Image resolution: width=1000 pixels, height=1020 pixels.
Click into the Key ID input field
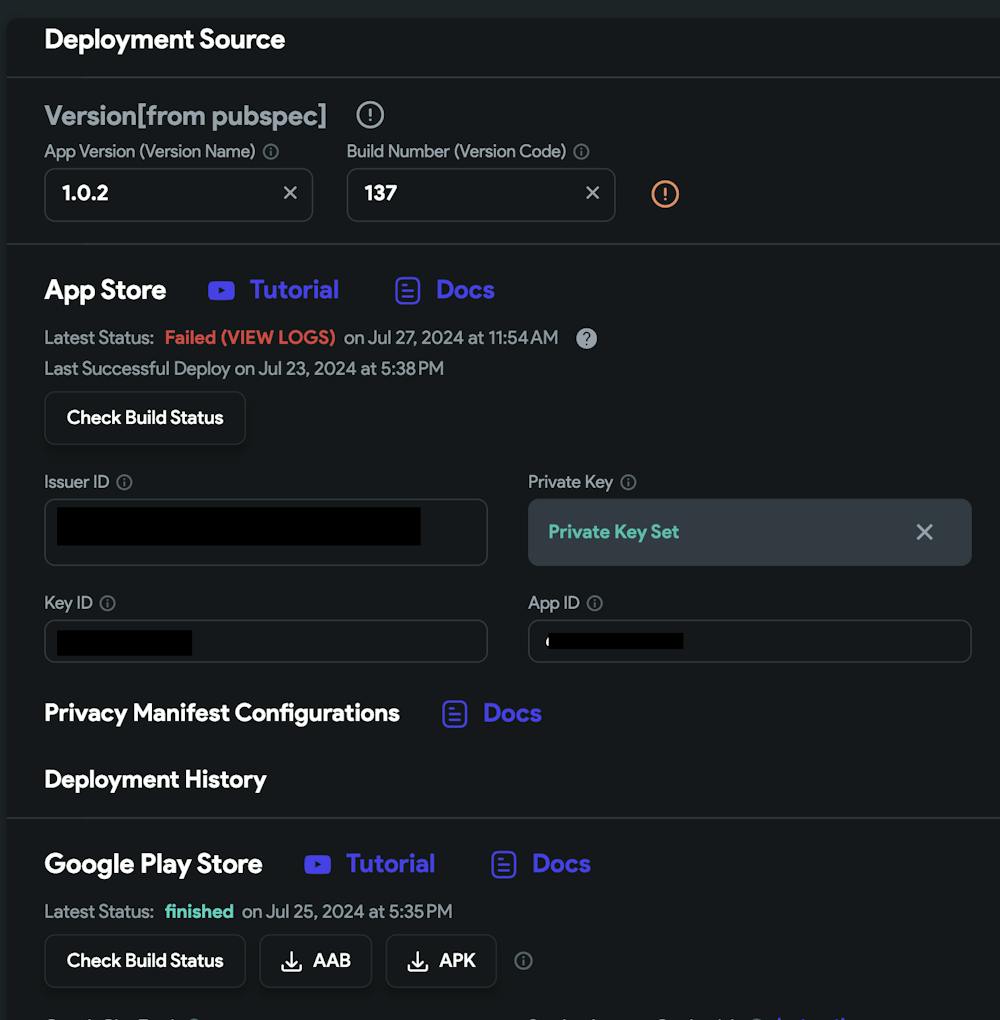(330, 641)
